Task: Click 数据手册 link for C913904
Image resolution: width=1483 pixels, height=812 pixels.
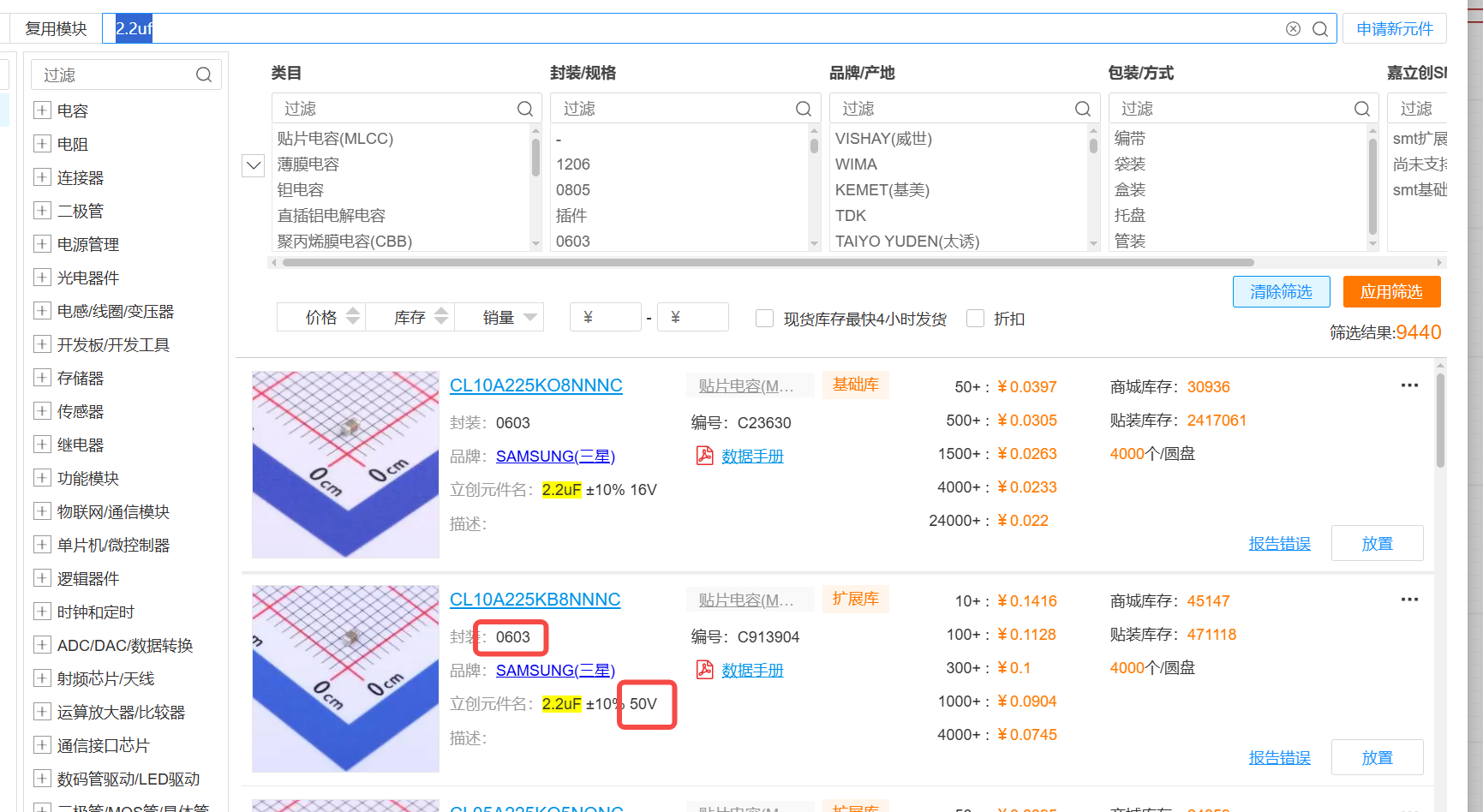Action: click(x=753, y=671)
